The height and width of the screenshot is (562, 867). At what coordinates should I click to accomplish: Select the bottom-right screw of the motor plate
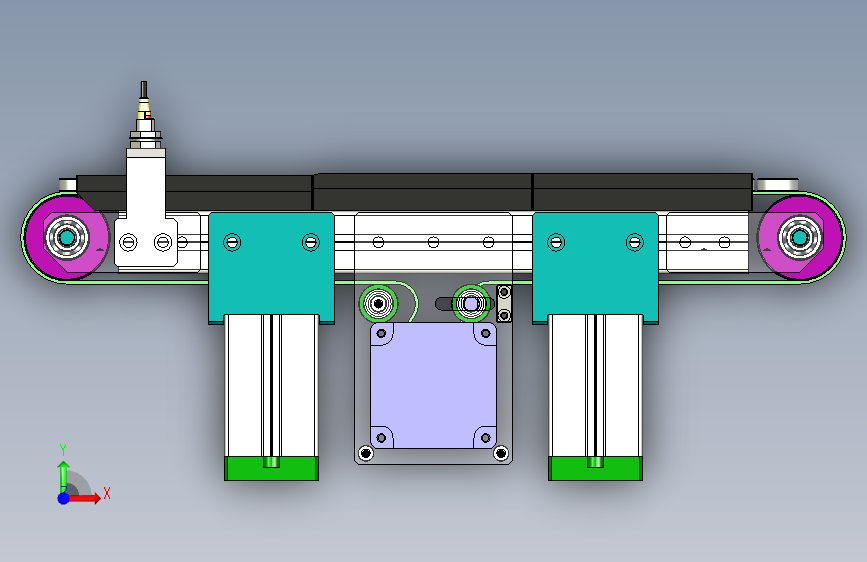click(x=500, y=454)
